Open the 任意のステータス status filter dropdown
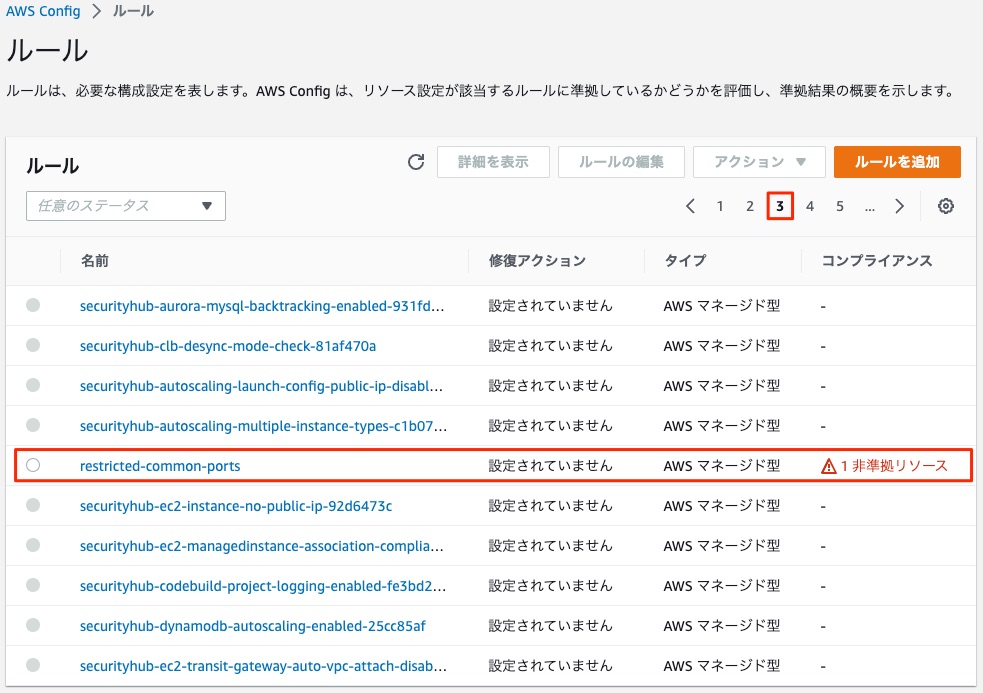The image size is (983, 693). [x=126, y=206]
